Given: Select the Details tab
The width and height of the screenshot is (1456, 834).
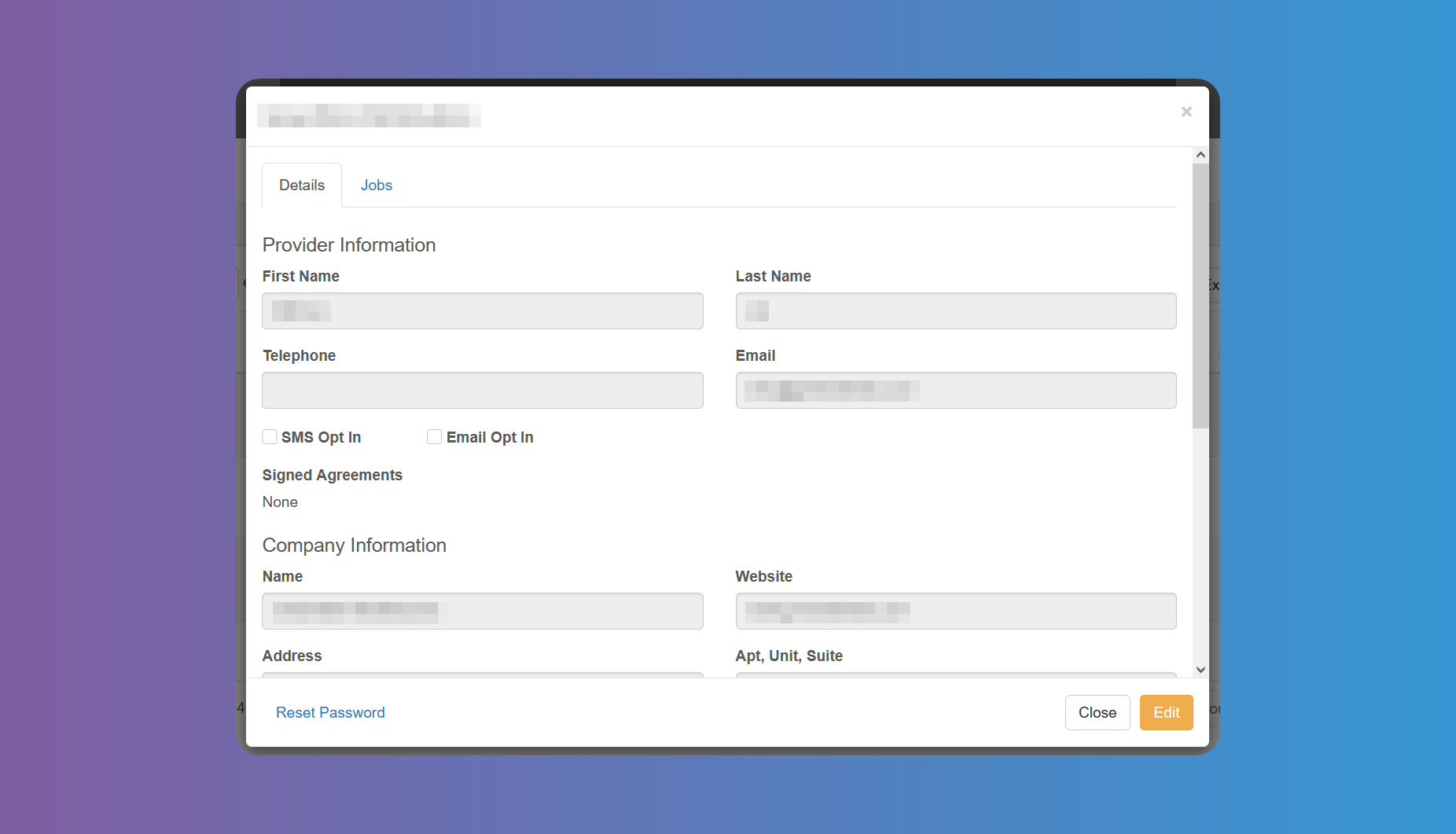Looking at the screenshot, I should [302, 185].
